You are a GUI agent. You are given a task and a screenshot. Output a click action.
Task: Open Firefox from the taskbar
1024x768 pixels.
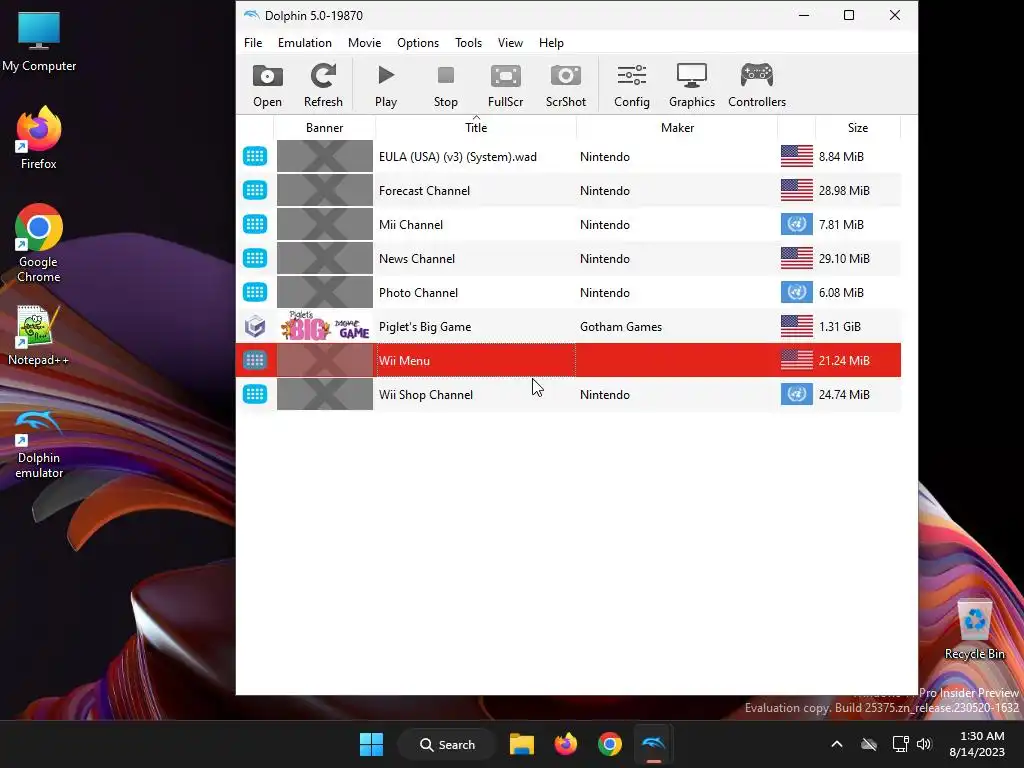pyautogui.click(x=566, y=744)
